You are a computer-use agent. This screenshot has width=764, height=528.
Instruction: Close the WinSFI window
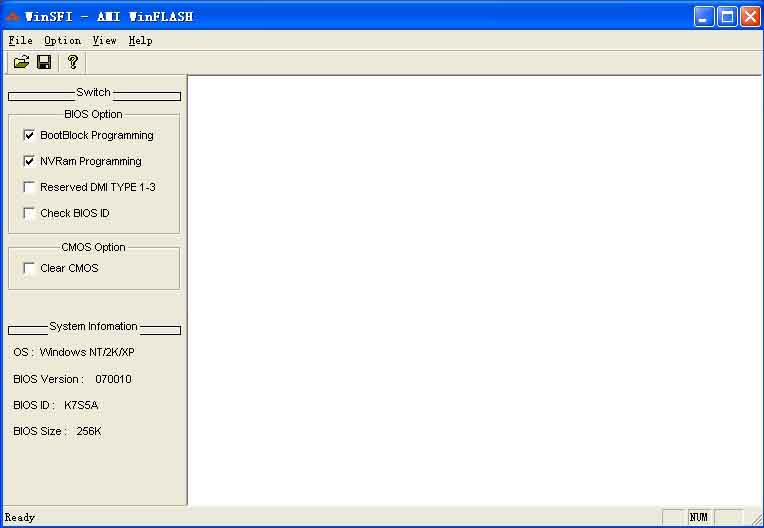[750, 17]
